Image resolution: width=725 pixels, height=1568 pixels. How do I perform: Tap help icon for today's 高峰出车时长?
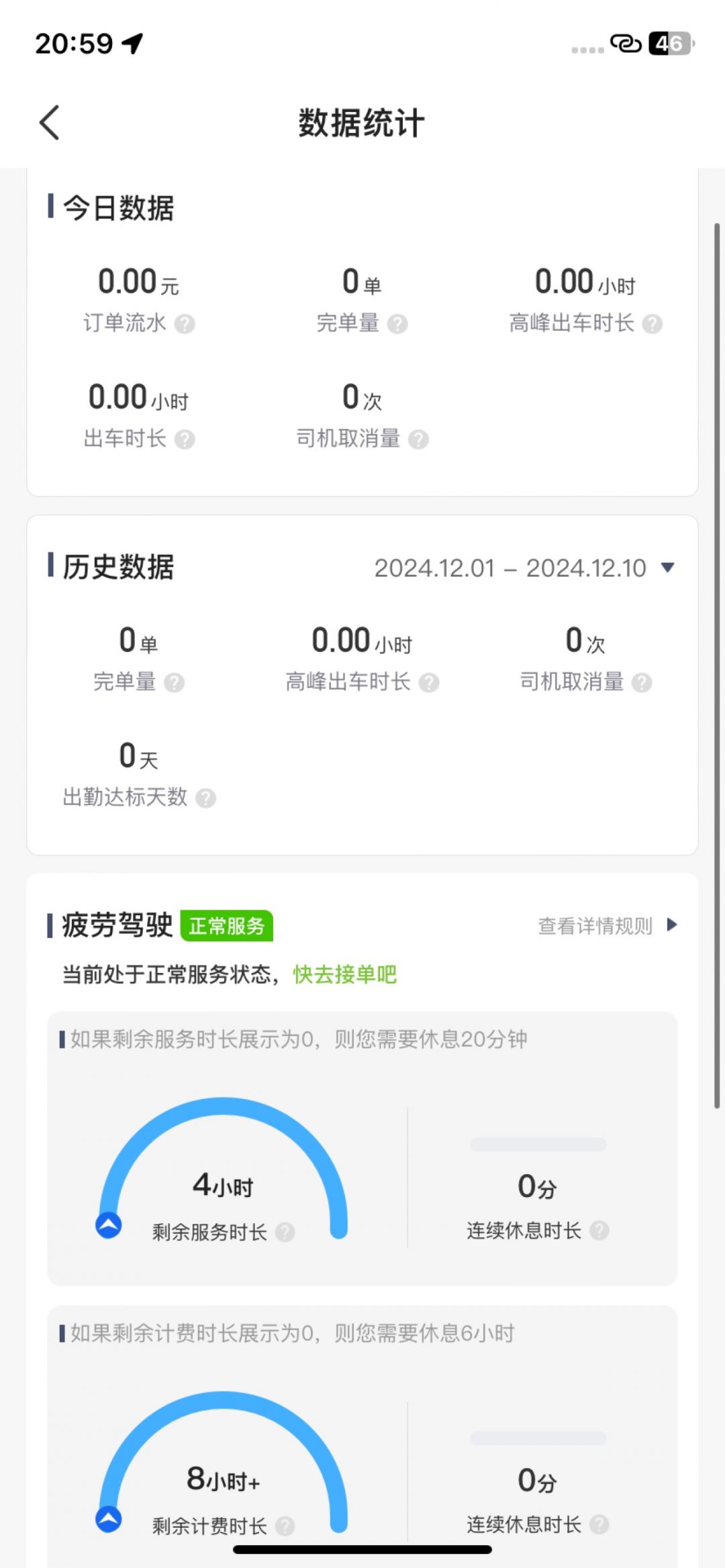[x=652, y=325]
